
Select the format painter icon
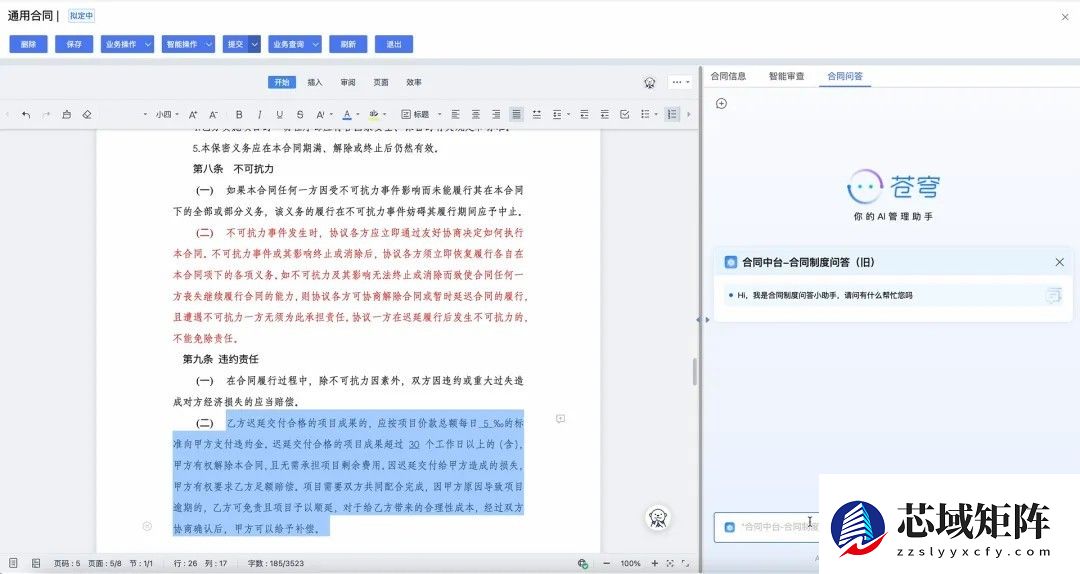[67, 114]
